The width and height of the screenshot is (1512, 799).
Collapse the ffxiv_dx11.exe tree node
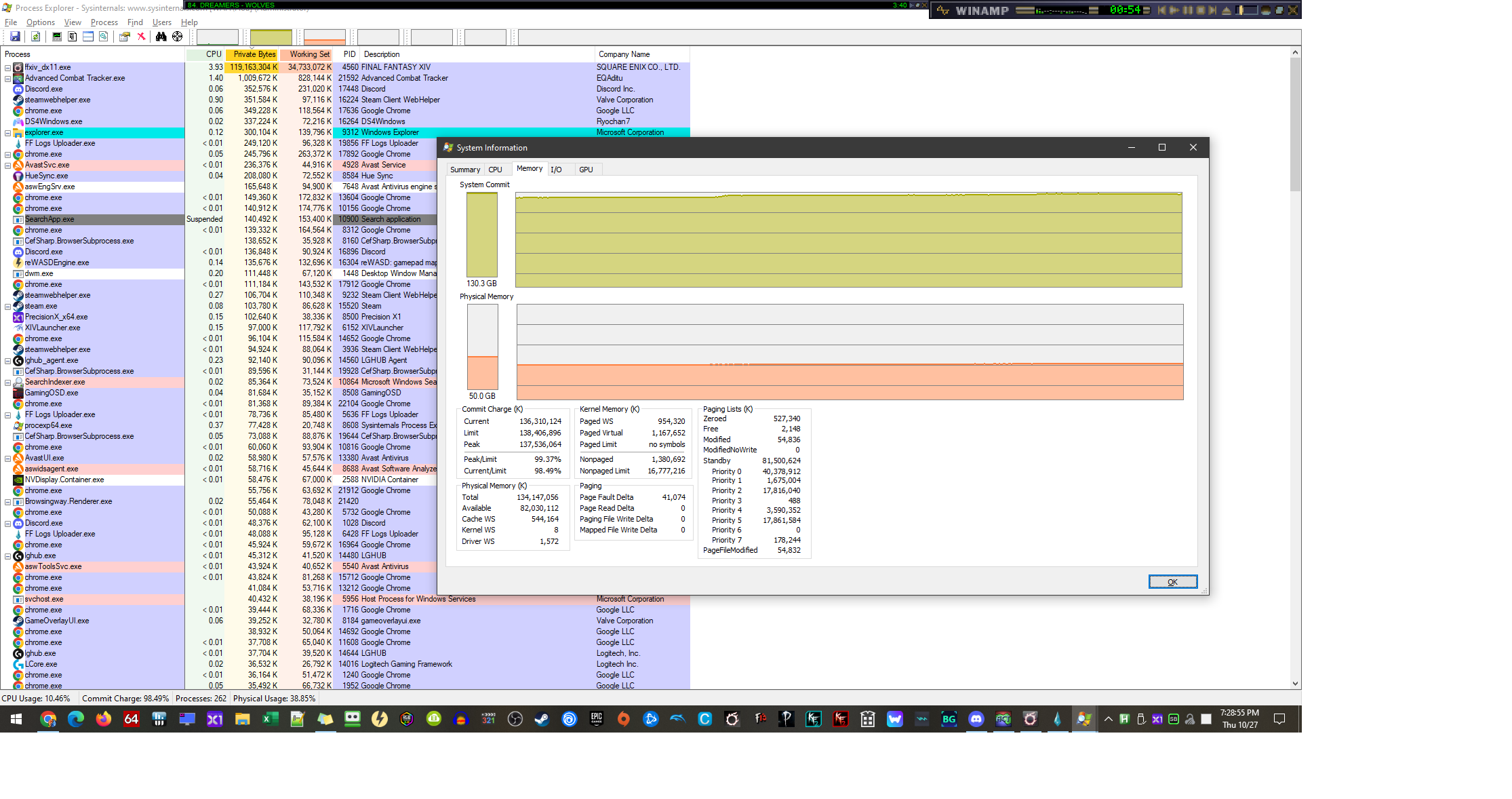click(x=7, y=68)
